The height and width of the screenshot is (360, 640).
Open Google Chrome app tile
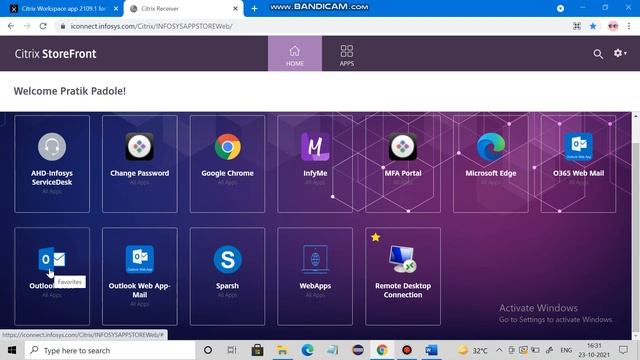pos(227,164)
